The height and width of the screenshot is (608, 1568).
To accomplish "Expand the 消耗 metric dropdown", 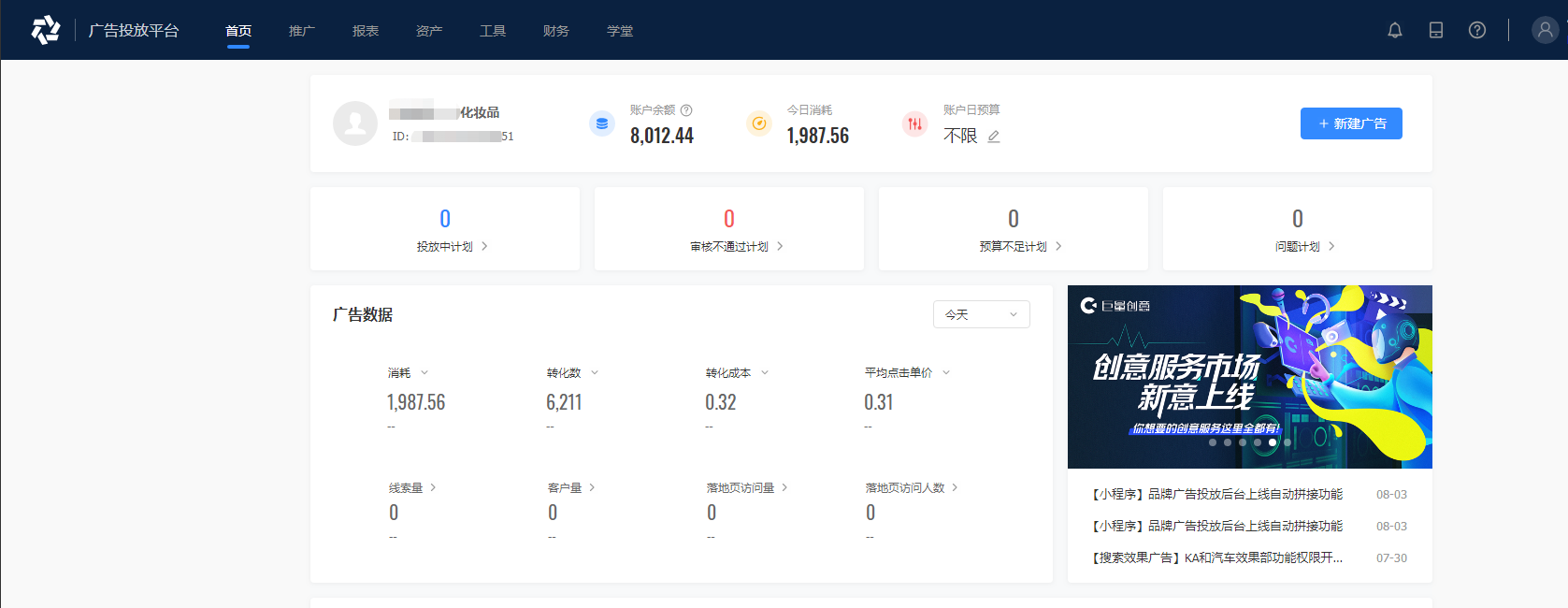I will pyautogui.click(x=424, y=372).
